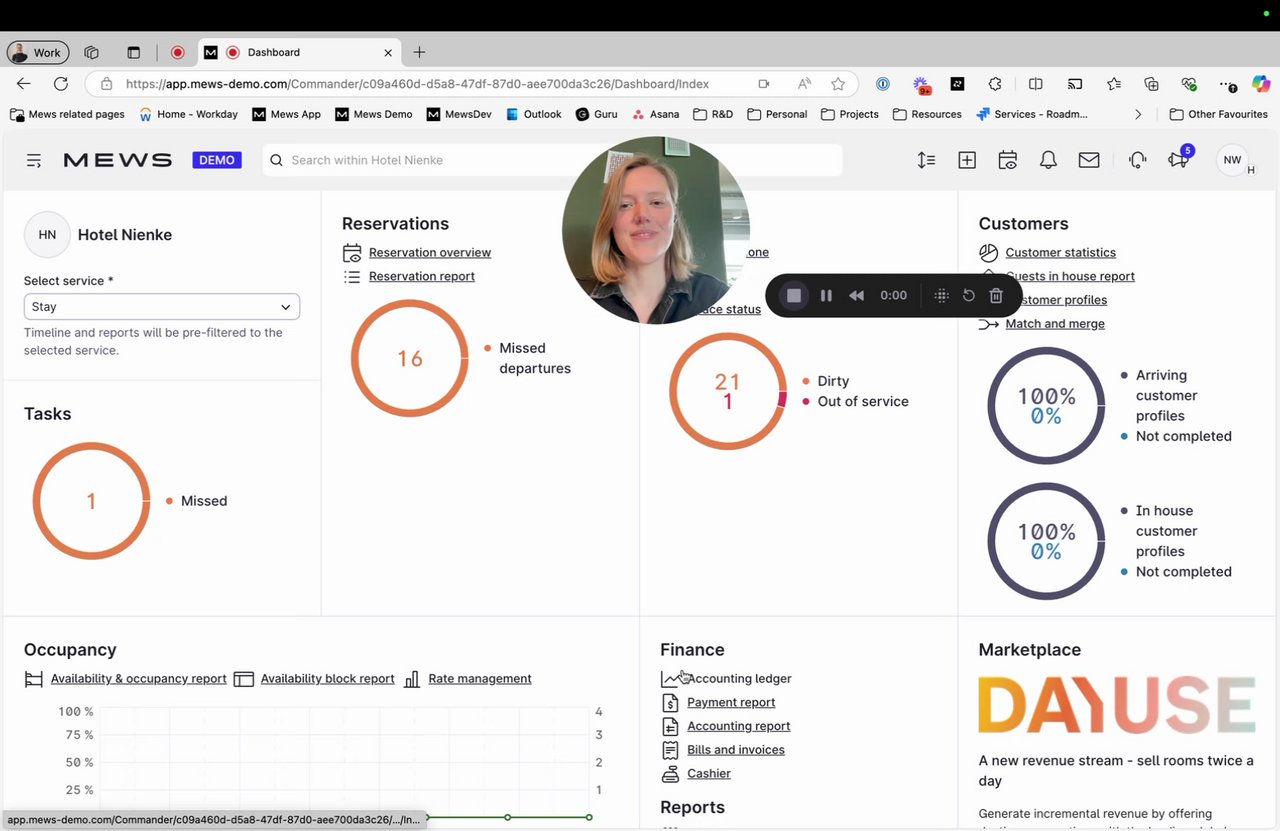Viewport: 1280px width, 831px height.
Task: Click the HN Hotel Nienke avatar
Action: click(x=47, y=235)
